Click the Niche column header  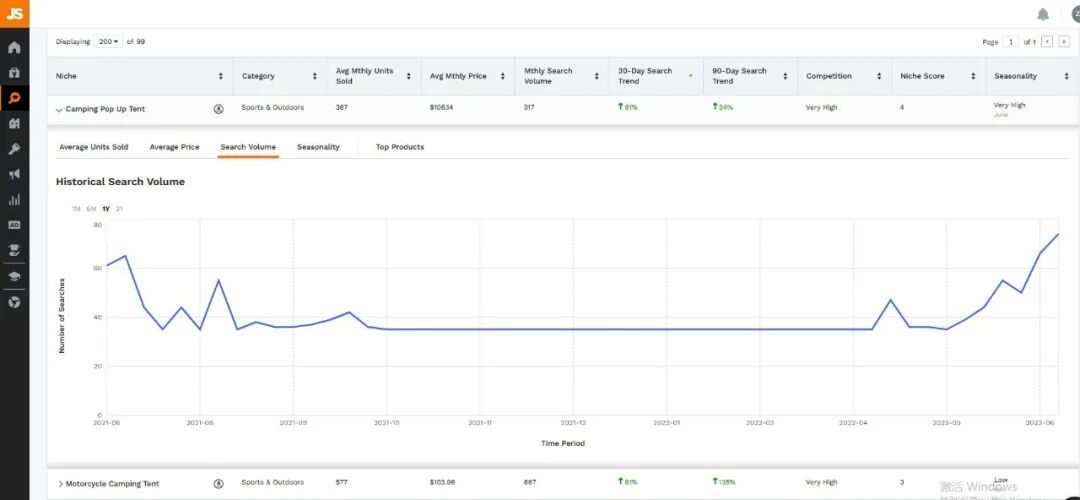[x=66, y=76]
